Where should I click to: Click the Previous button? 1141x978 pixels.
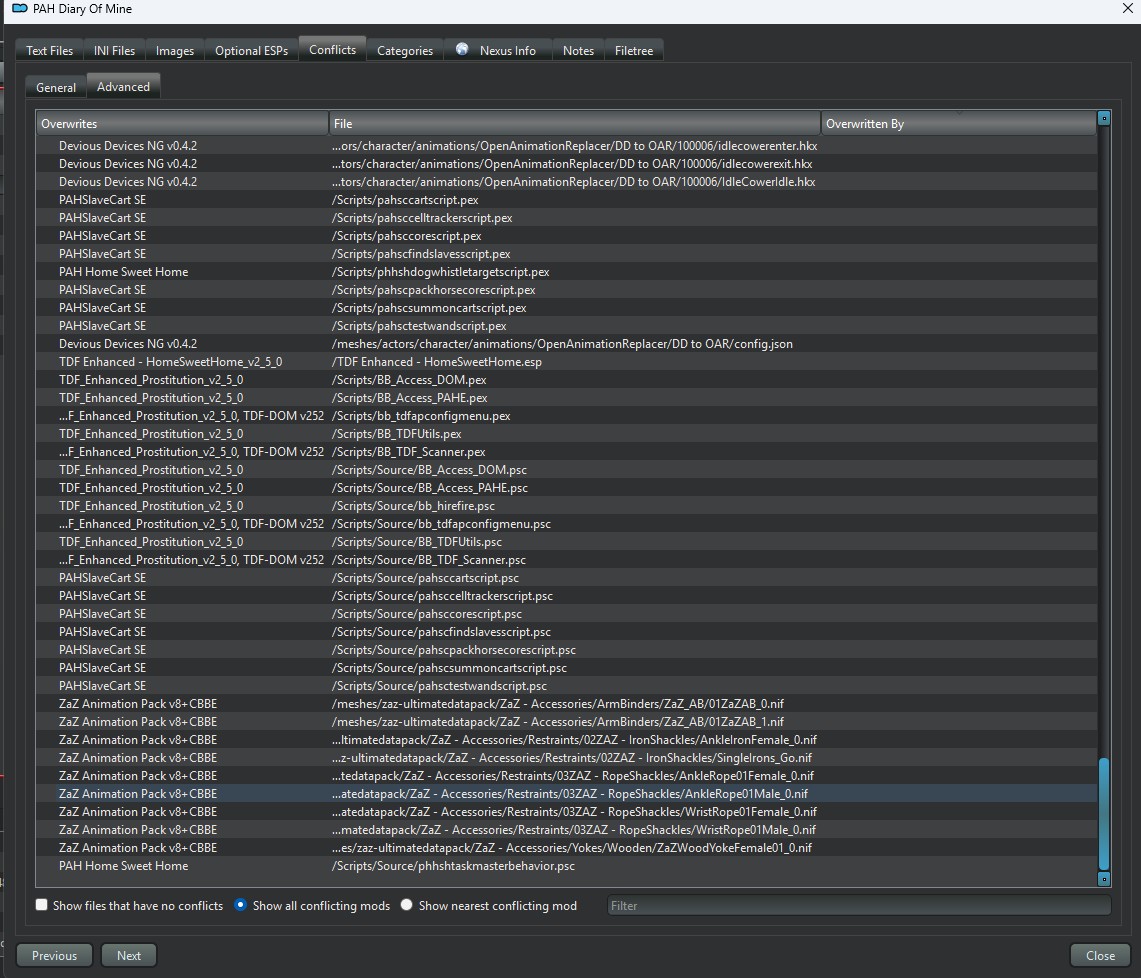click(x=55, y=955)
